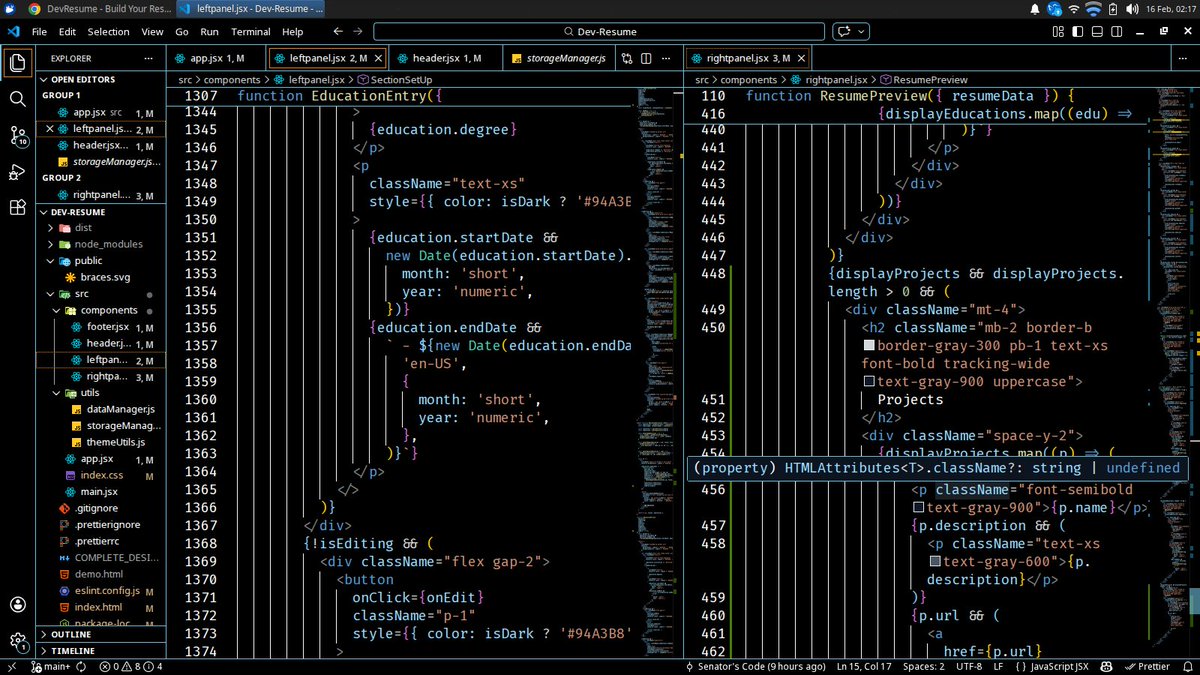Click text-gray-600 color swatch in code

pyautogui.click(x=935, y=562)
